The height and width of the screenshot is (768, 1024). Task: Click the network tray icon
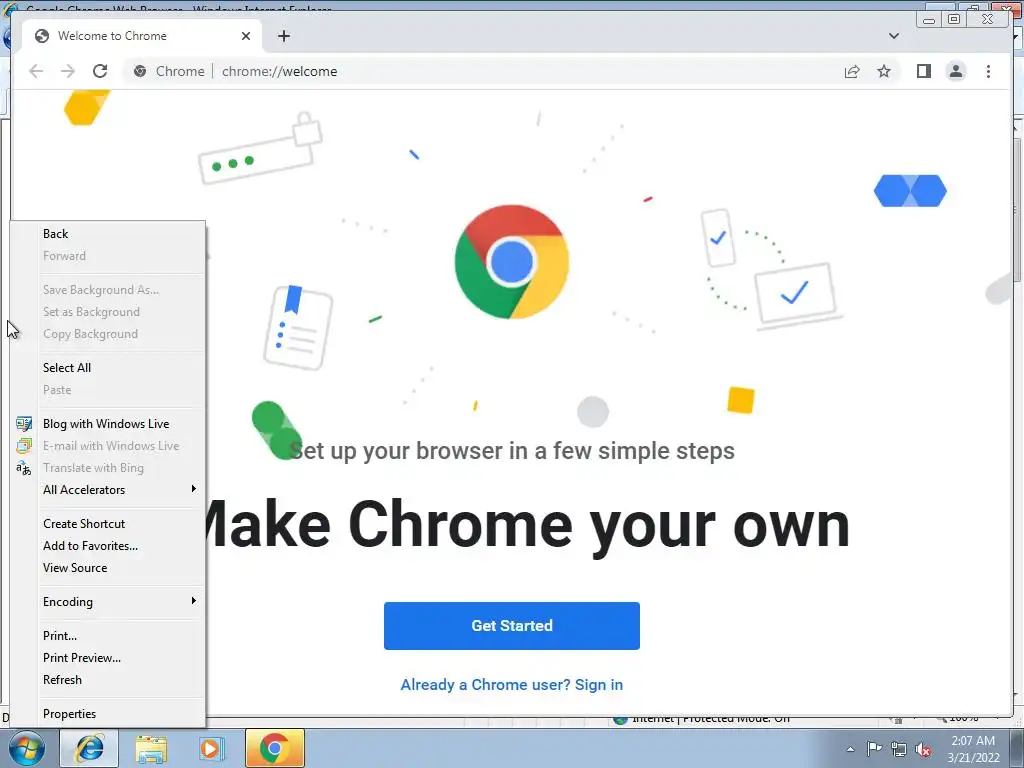click(899, 749)
